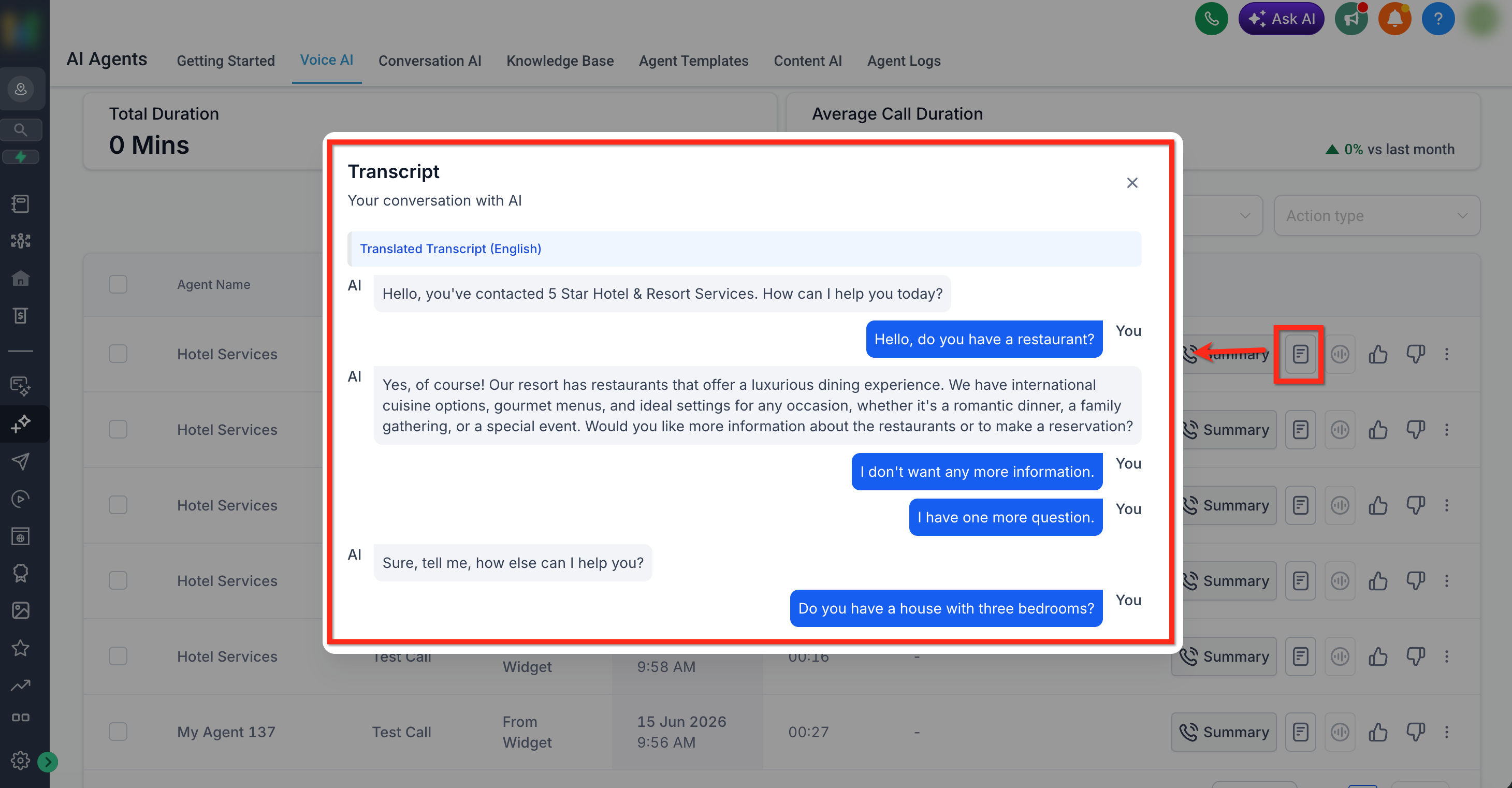The width and height of the screenshot is (1512, 788).
Task: Open the Action type dropdown
Action: point(1376,215)
